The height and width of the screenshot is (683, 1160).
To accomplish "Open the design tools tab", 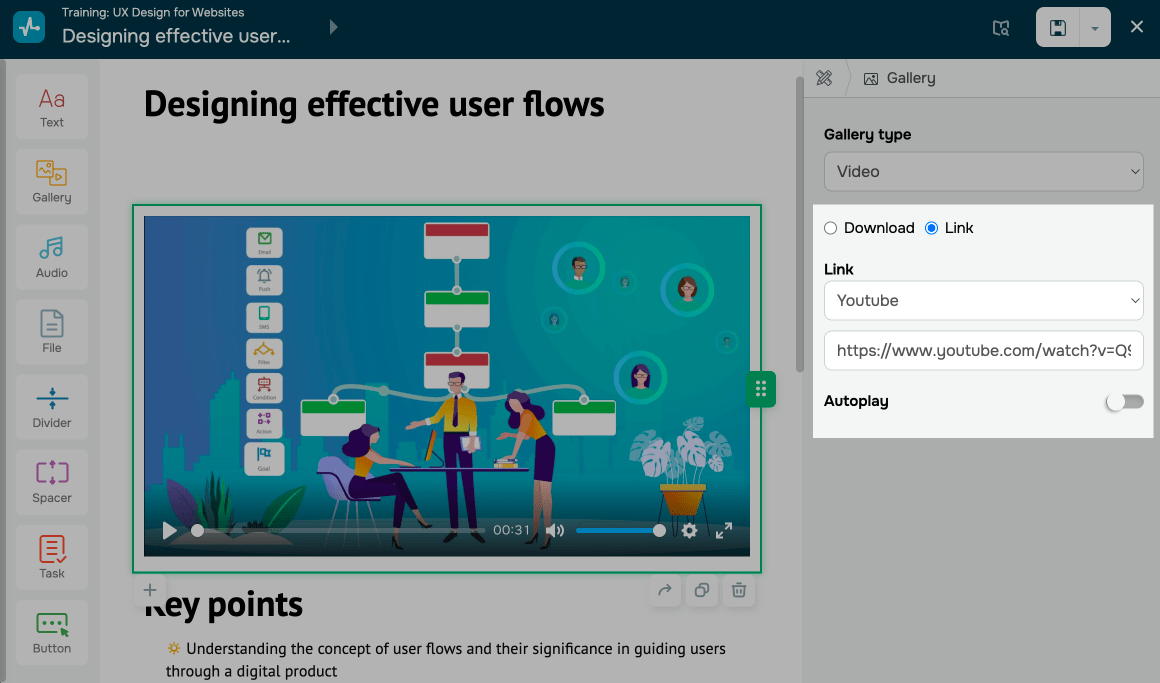I will [824, 78].
